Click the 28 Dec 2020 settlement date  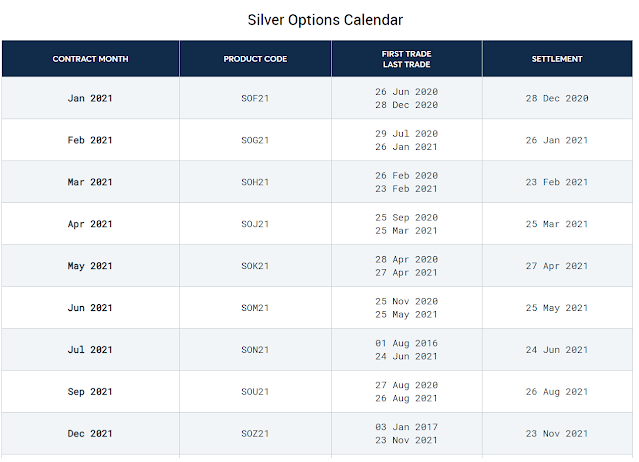click(557, 98)
